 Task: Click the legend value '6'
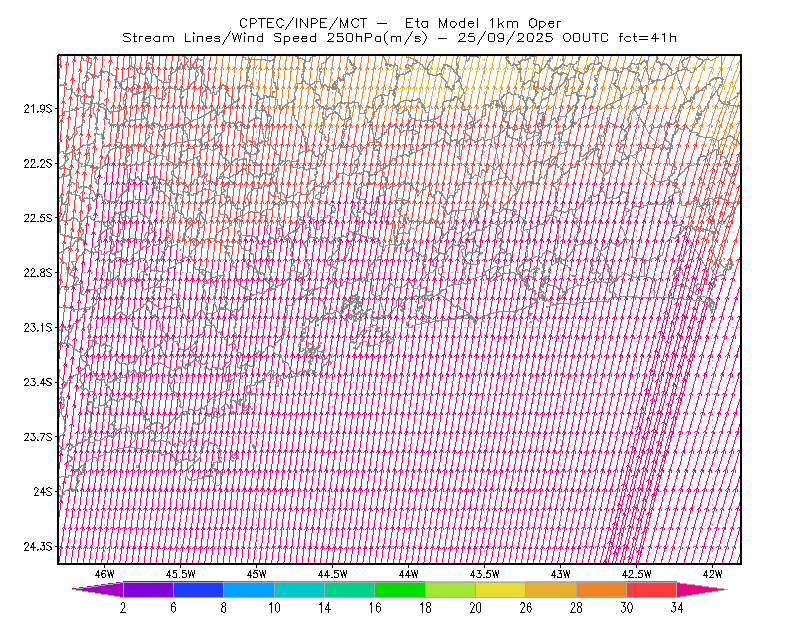point(173,608)
